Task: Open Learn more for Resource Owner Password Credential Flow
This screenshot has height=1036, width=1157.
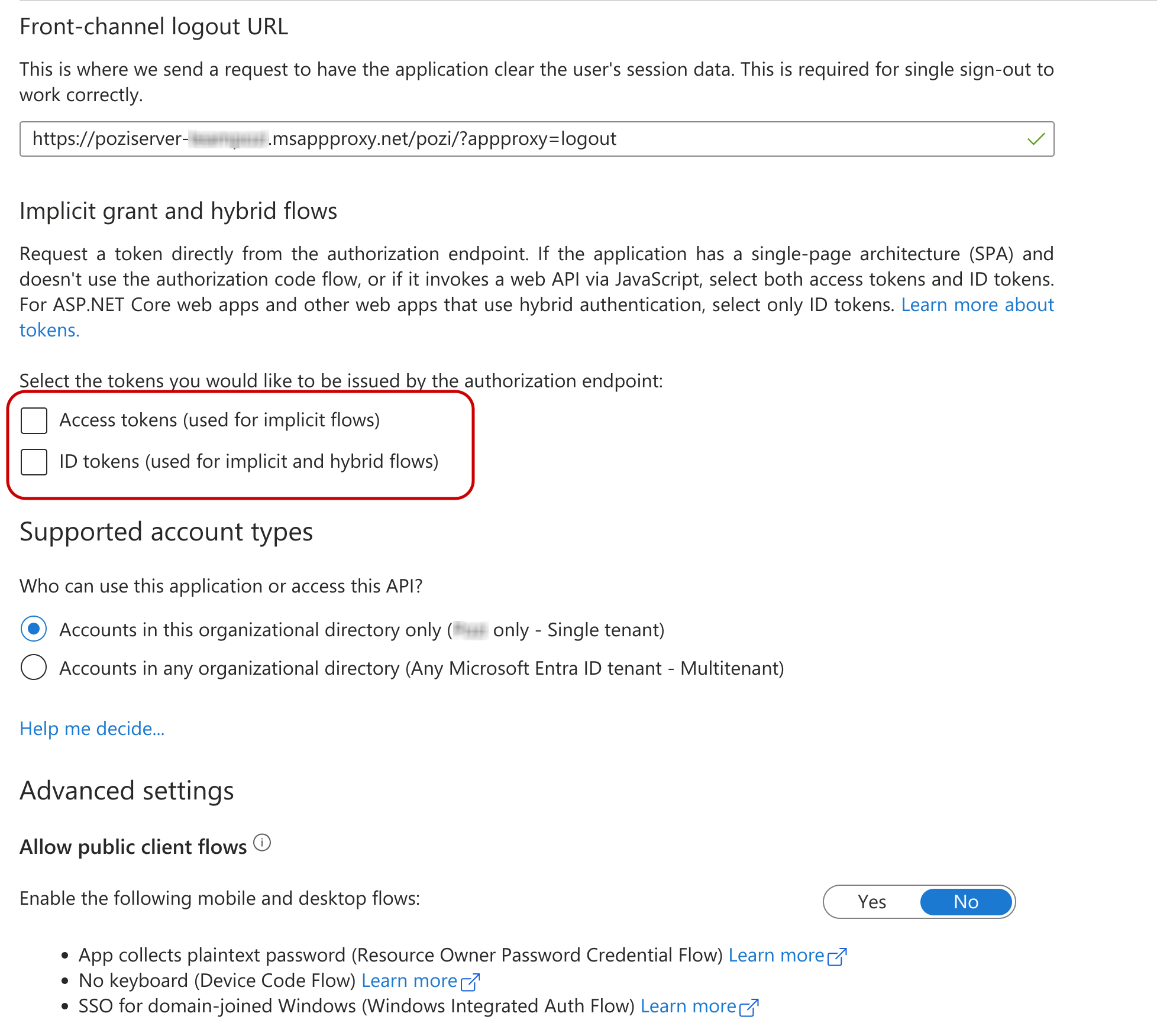Action: click(x=776, y=956)
